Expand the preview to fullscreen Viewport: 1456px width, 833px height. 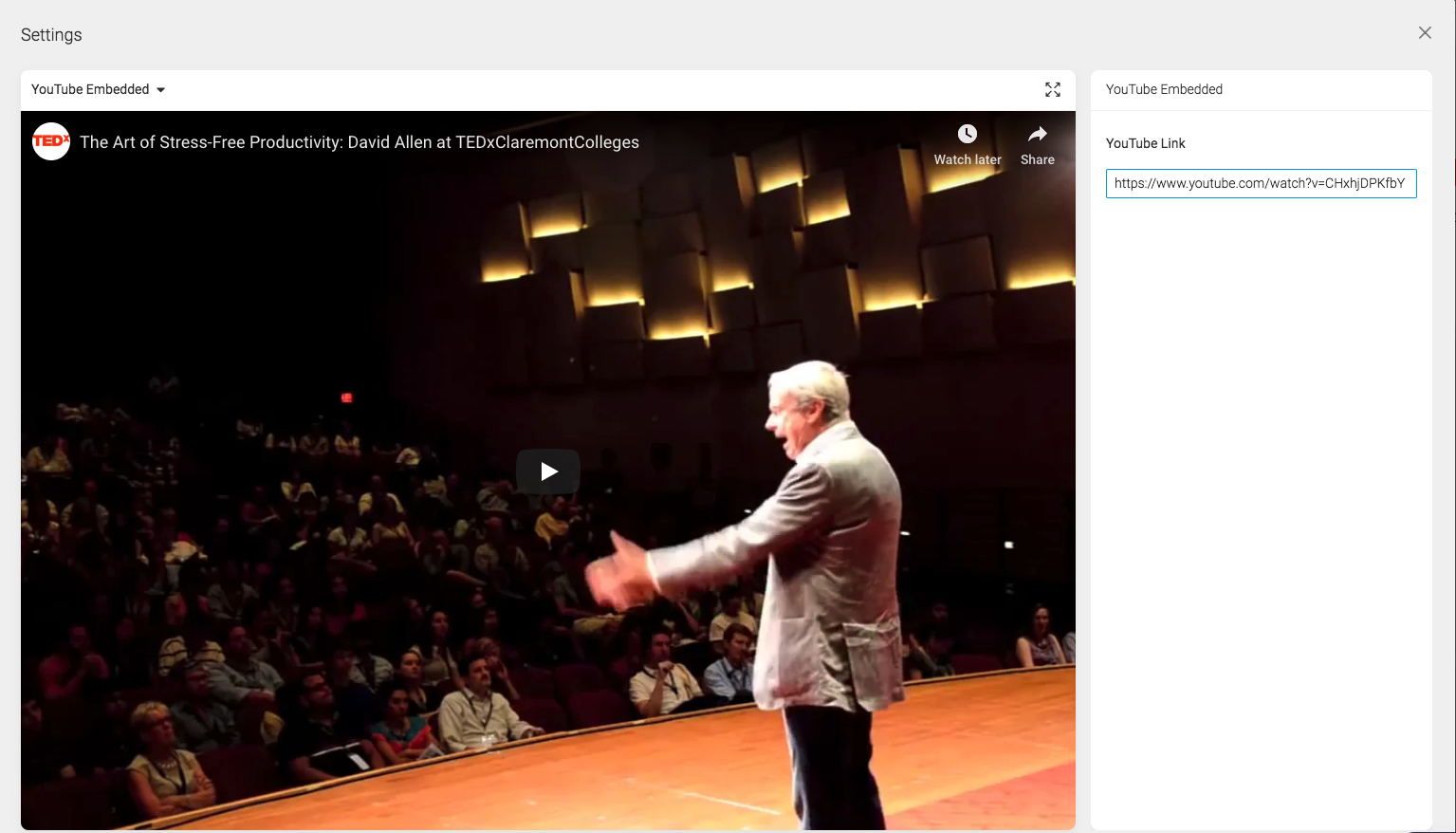tap(1053, 89)
